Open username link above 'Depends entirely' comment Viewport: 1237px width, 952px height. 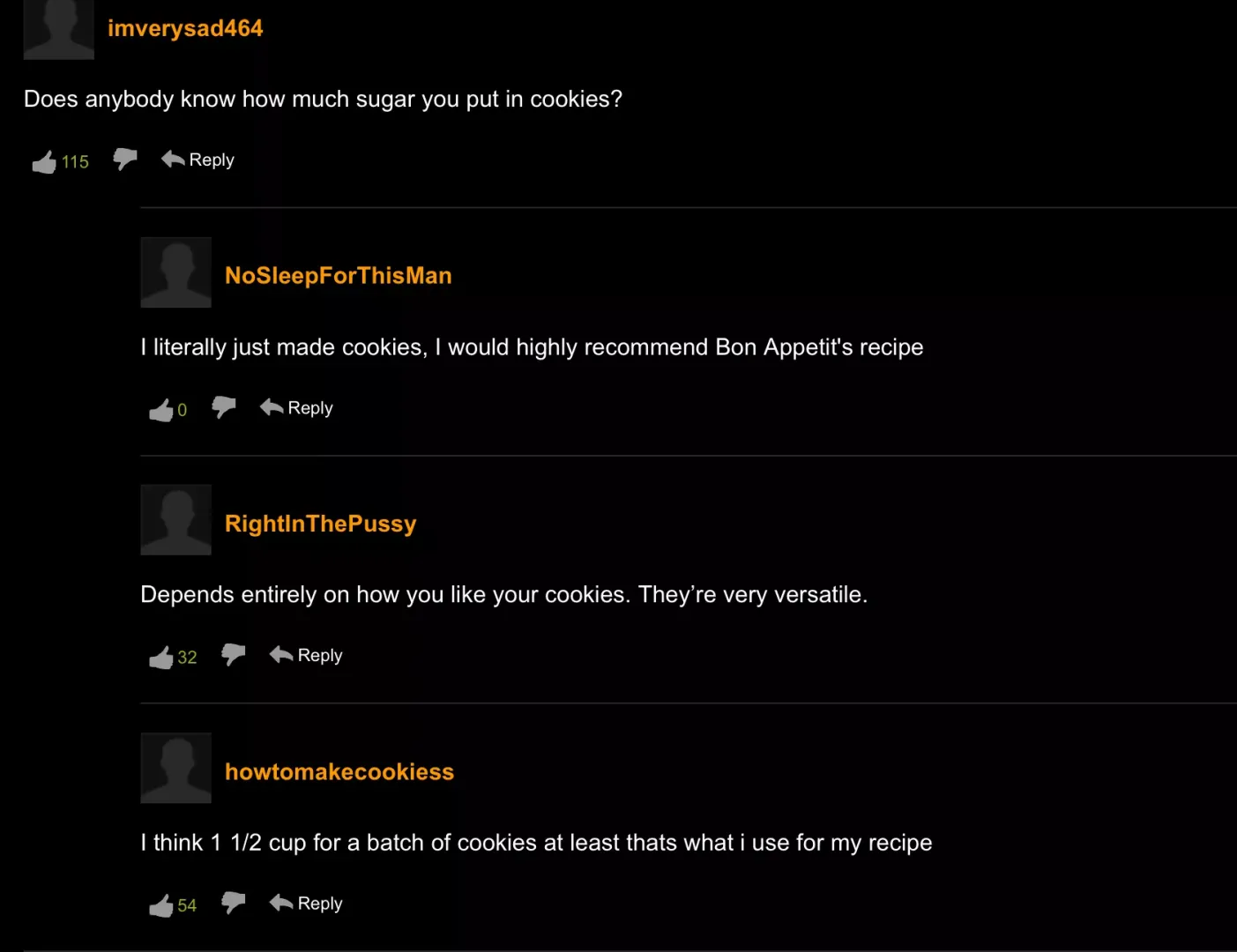tap(320, 524)
